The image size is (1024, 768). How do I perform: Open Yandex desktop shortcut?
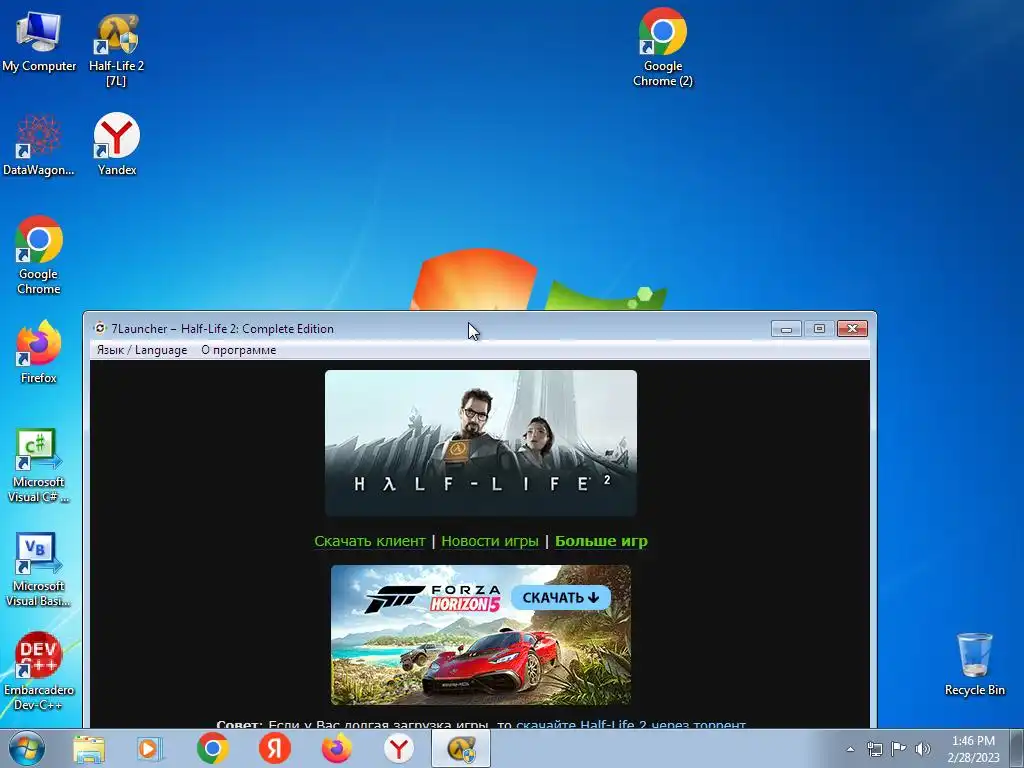pyautogui.click(x=117, y=144)
